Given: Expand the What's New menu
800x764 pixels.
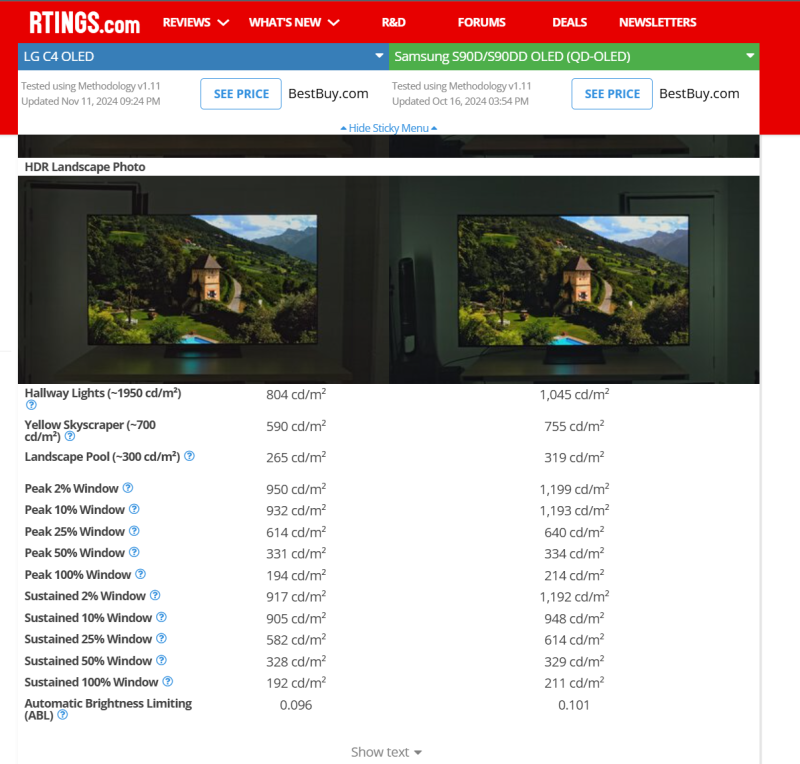Looking at the screenshot, I should click(x=294, y=22).
